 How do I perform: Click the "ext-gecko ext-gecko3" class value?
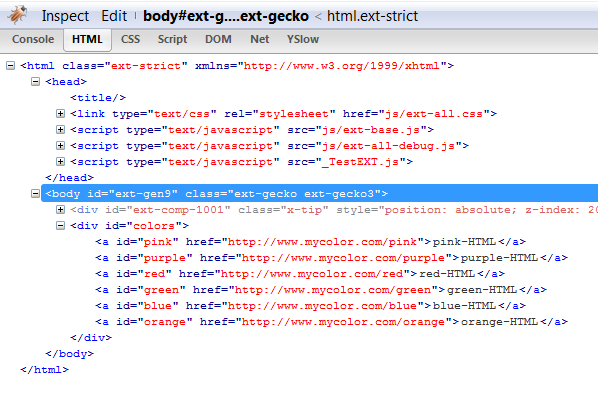tap(304, 194)
